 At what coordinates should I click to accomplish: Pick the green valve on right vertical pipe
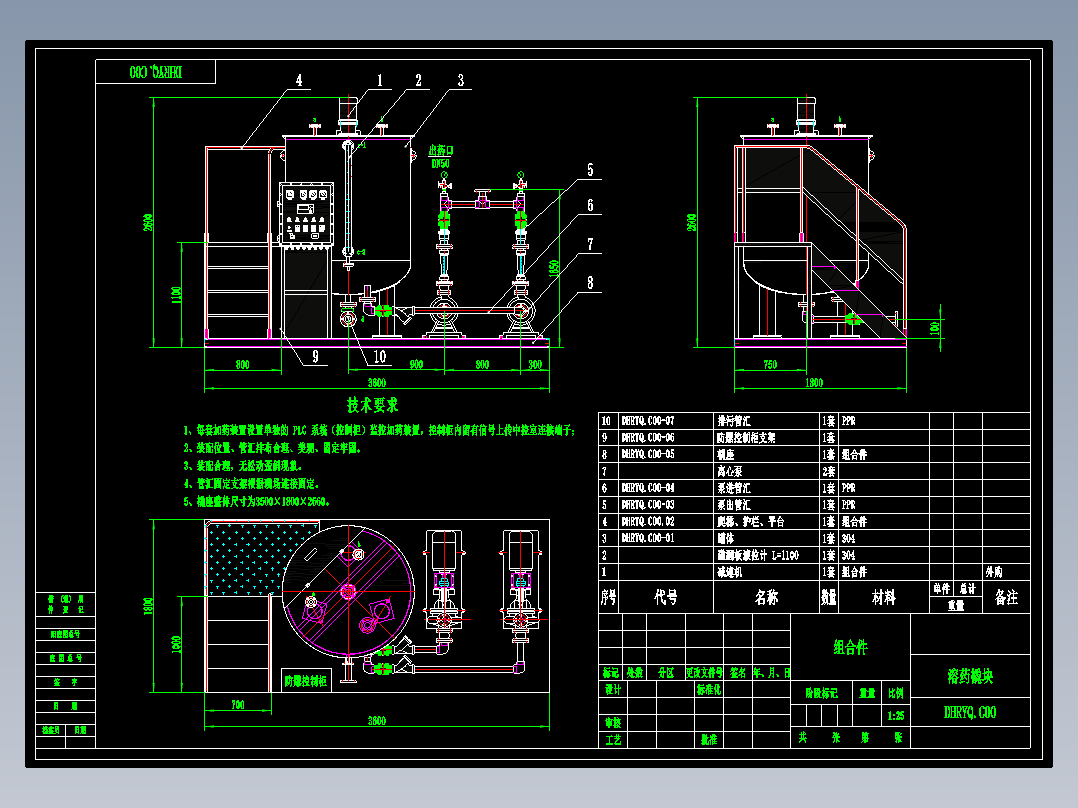click(x=520, y=219)
